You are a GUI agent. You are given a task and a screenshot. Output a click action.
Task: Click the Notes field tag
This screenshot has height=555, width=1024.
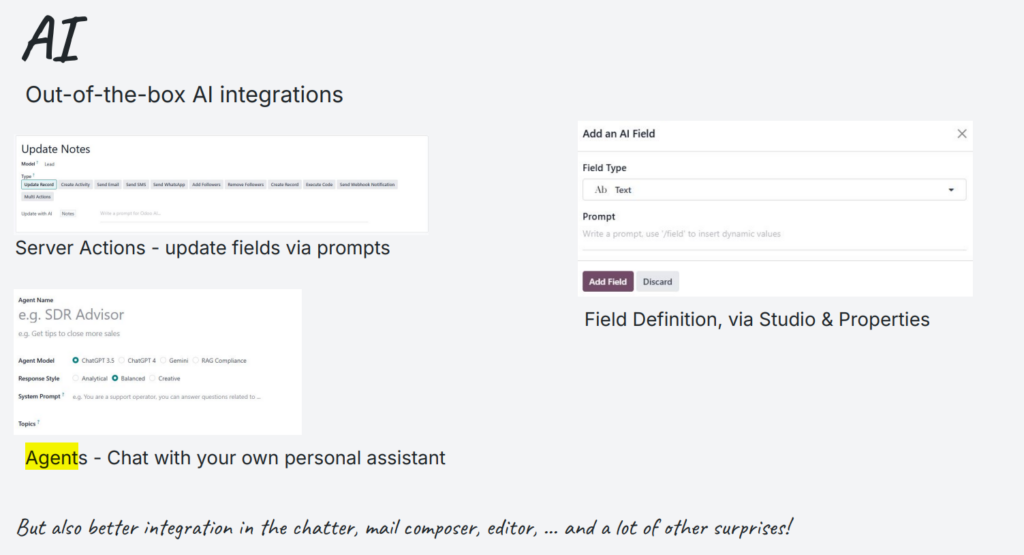point(68,214)
